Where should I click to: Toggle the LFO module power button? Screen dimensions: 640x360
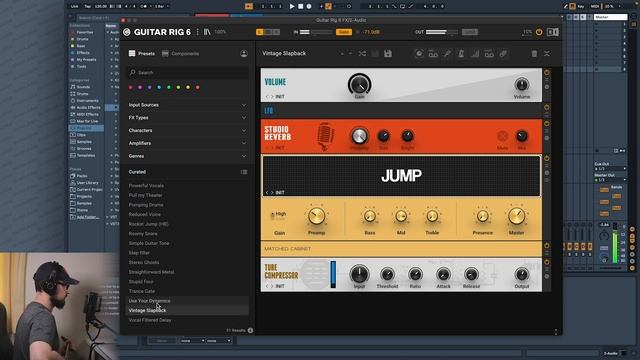pos(547,107)
